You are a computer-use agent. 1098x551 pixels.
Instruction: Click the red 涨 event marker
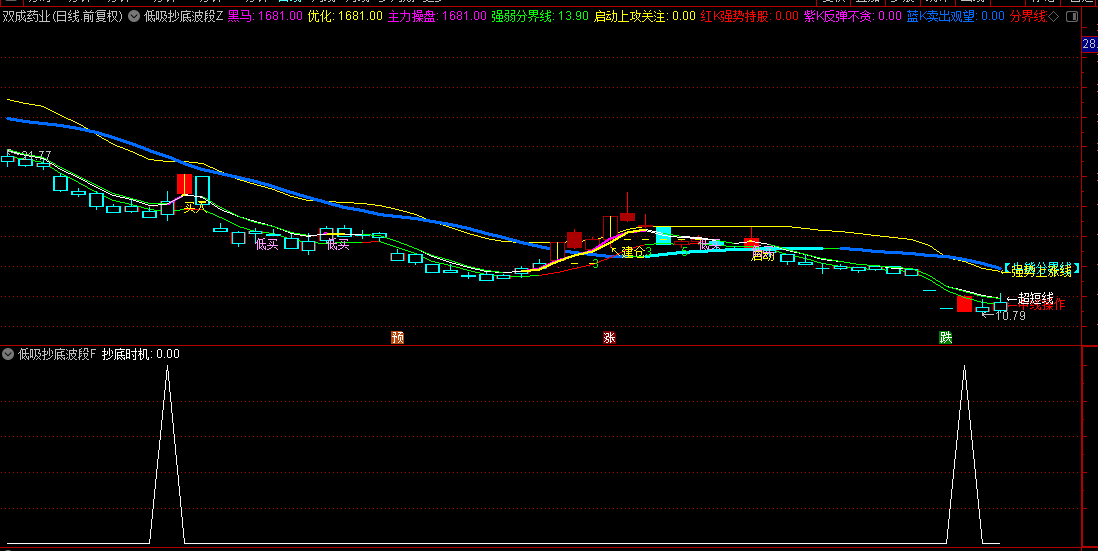pyautogui.click(x=609, y=337)
